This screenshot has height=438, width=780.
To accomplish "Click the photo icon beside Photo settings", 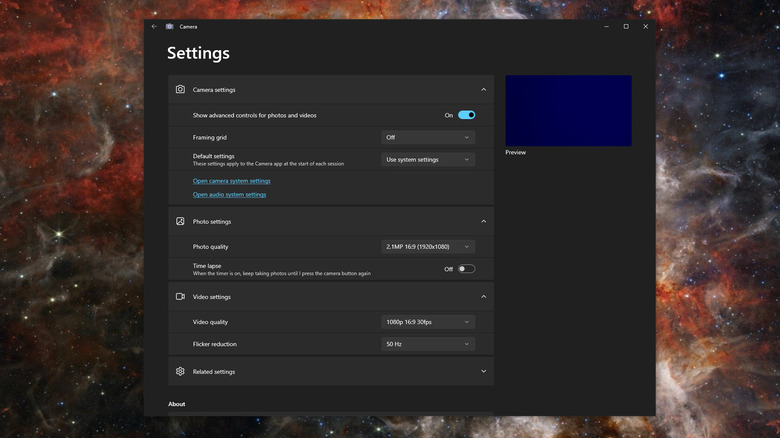I will click(x=180, y=221).
